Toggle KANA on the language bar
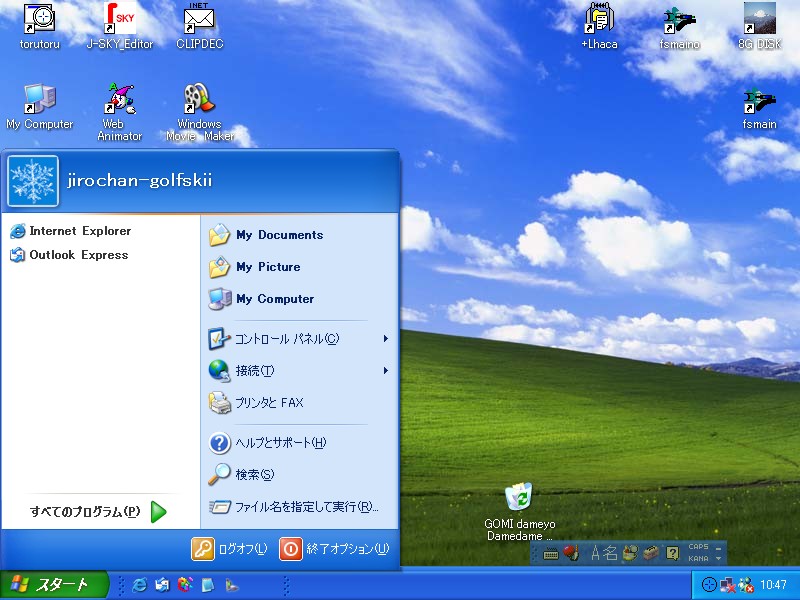The width and height of the screenshot is (800, 600). pos(698,559)
